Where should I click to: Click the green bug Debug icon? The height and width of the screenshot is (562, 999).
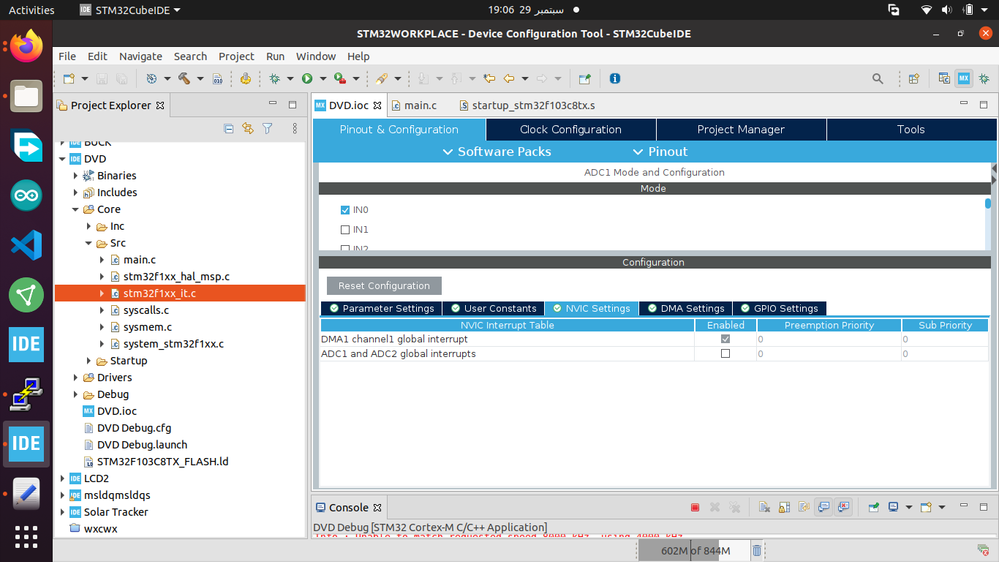click(x=275, y=78)
